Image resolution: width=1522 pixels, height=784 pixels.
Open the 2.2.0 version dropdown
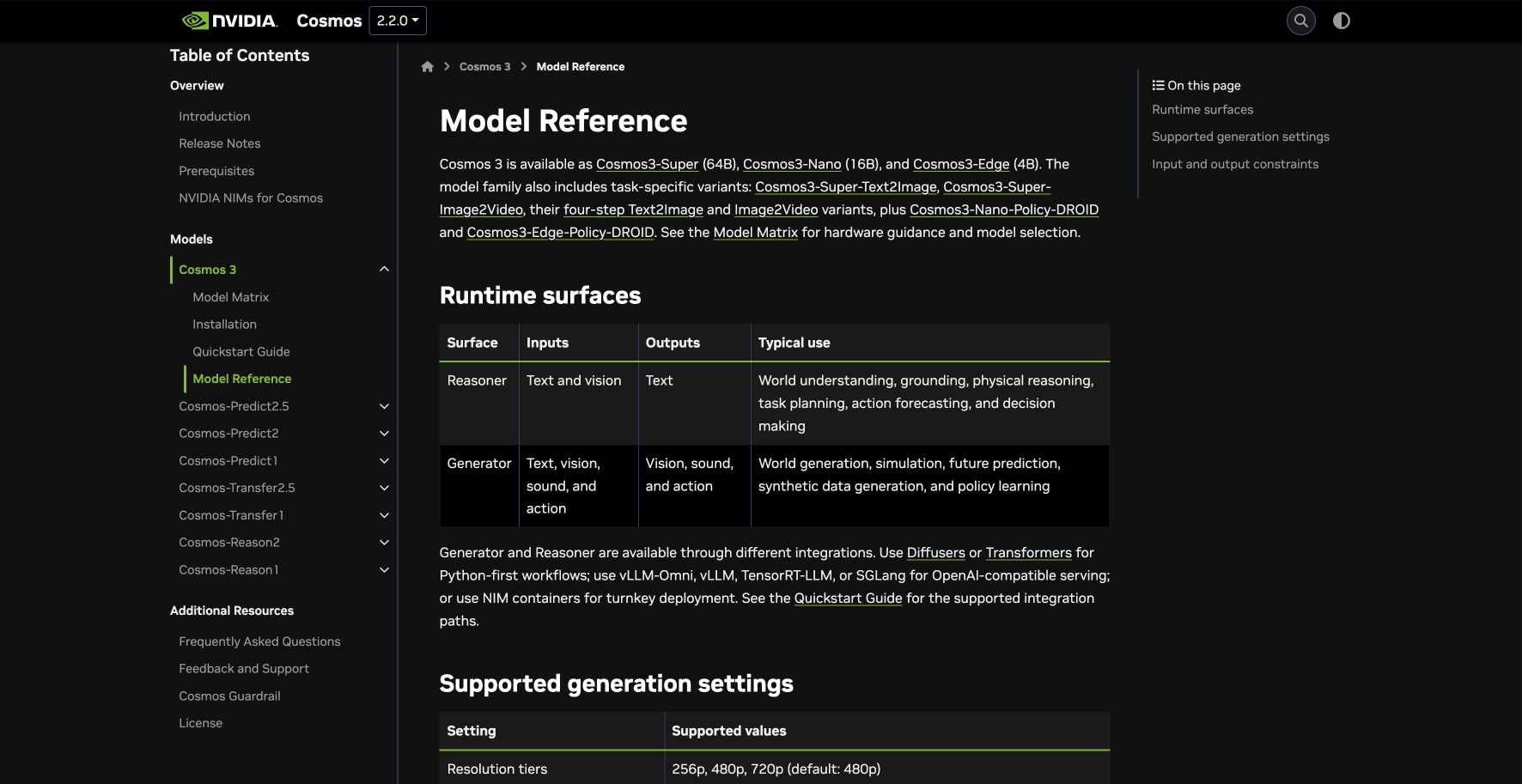[398, 21]
